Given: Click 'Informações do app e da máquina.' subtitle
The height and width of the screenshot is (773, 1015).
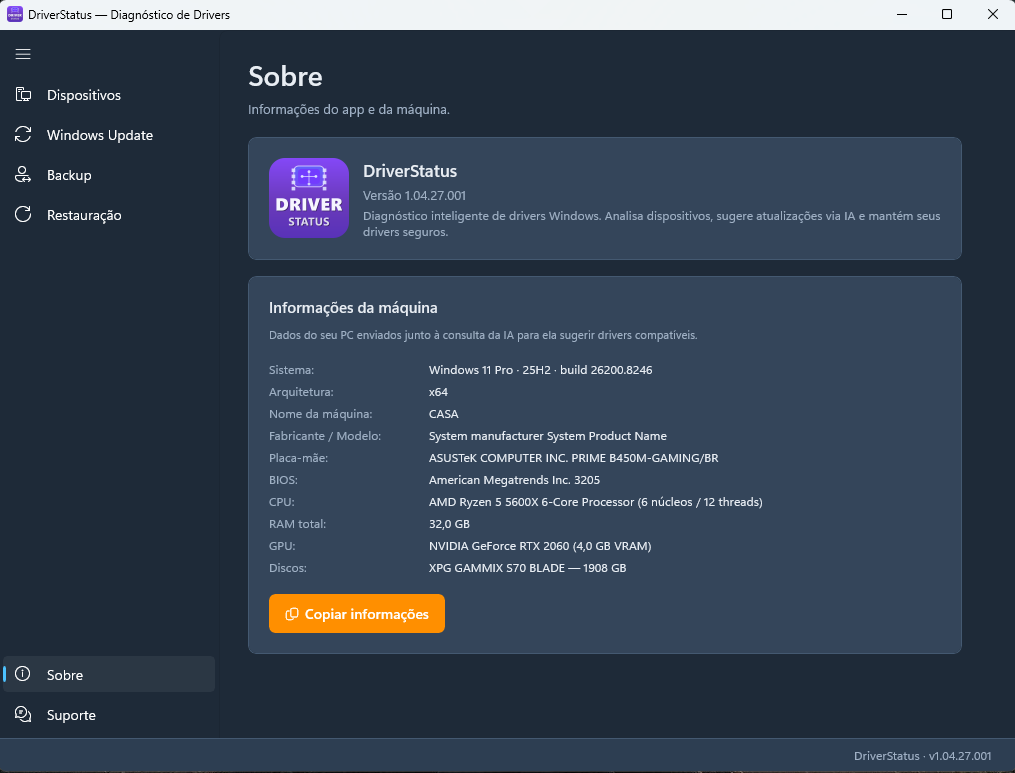Looking at the screenshot, I should (349, 109).
